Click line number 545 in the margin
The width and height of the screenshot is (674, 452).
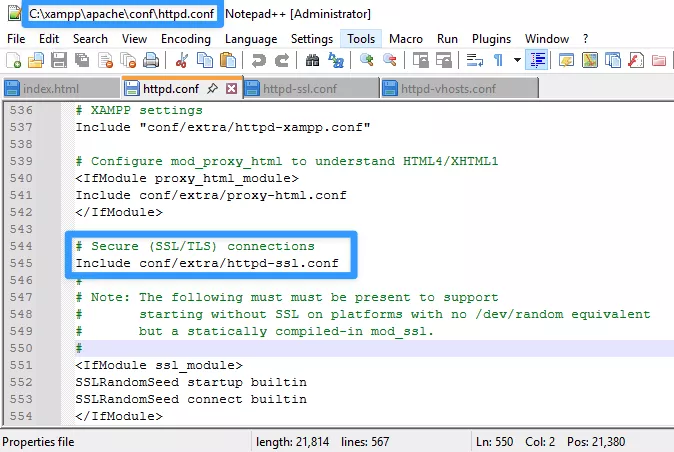[x=21, y=263]
